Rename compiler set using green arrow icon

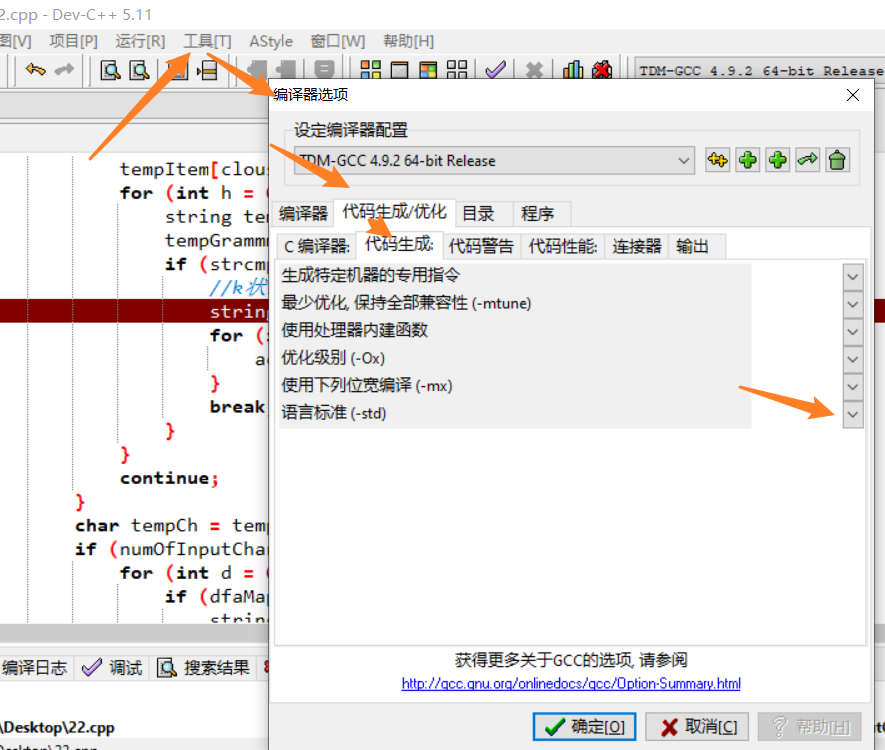pos(807,160)
